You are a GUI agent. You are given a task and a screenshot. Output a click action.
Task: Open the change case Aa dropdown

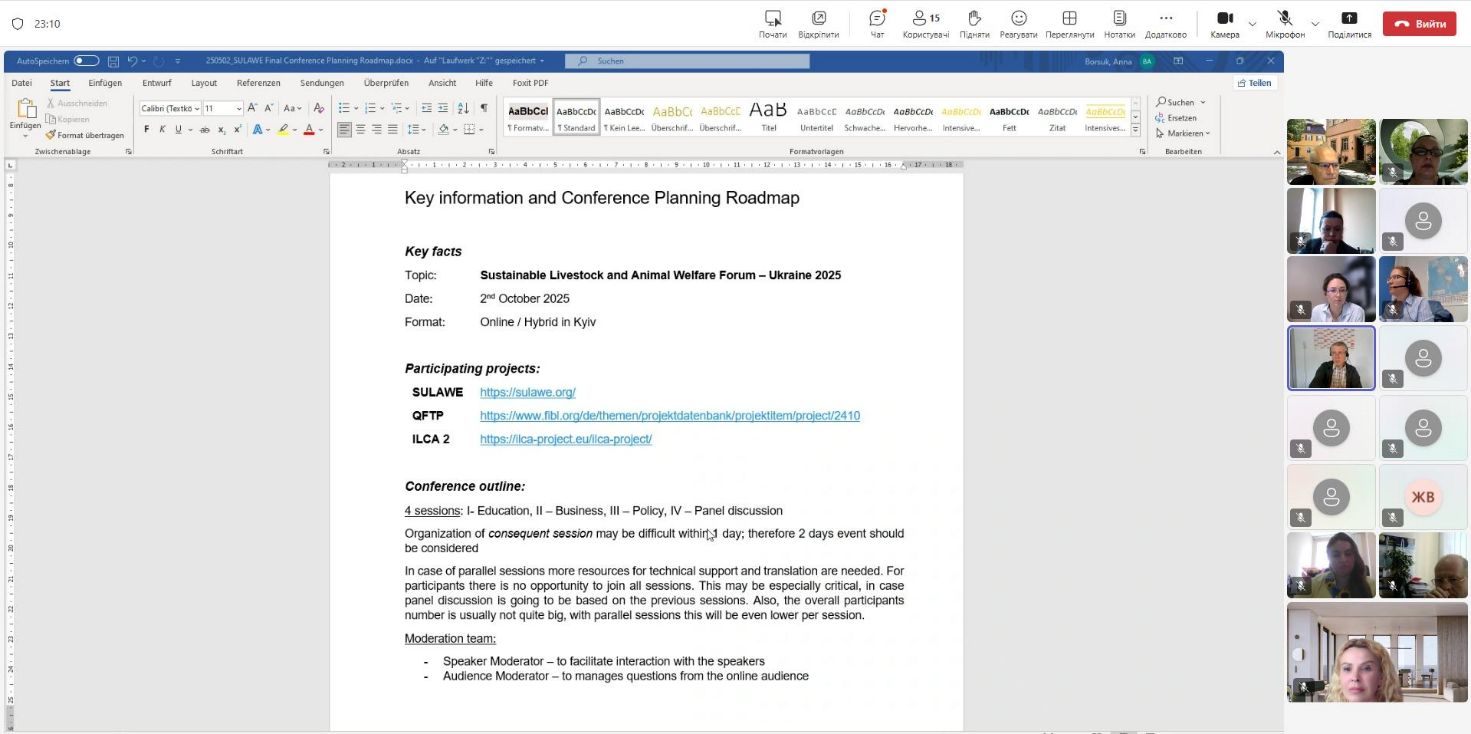[292, 108]
